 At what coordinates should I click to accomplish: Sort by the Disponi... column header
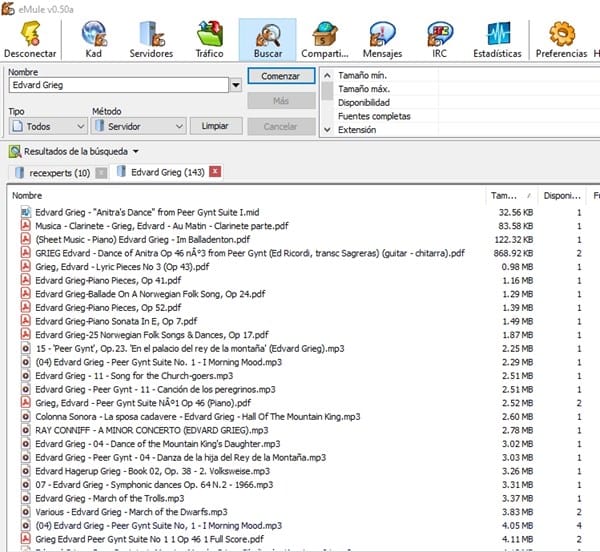[x=562, y=195]
